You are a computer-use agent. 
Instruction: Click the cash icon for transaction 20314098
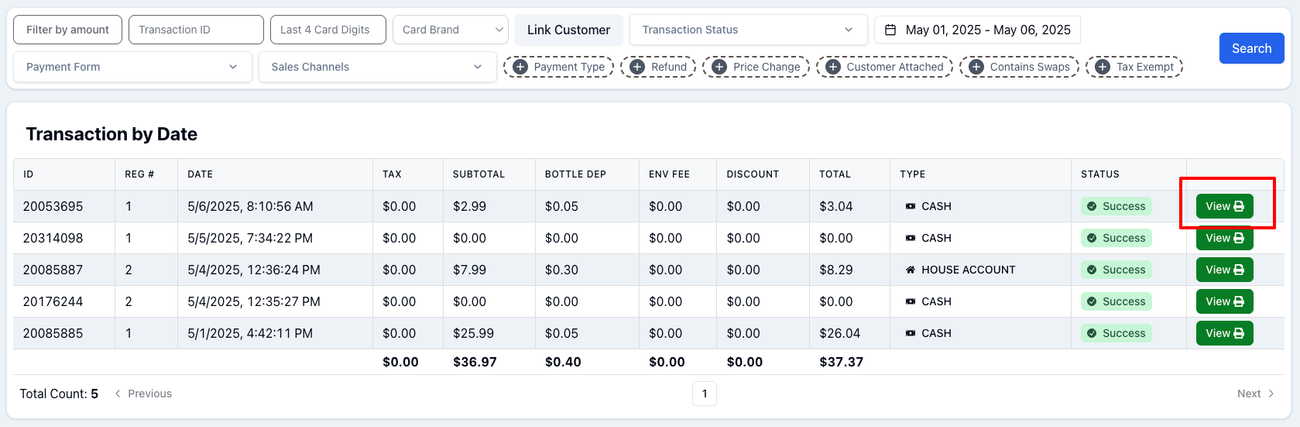pyautogui.click(x=910, y=238)
